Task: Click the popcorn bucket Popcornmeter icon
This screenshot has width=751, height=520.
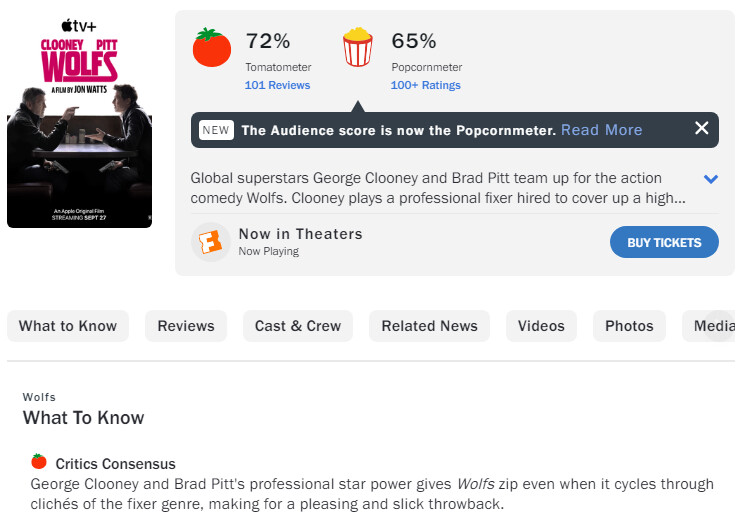Action: click(358, 48)
